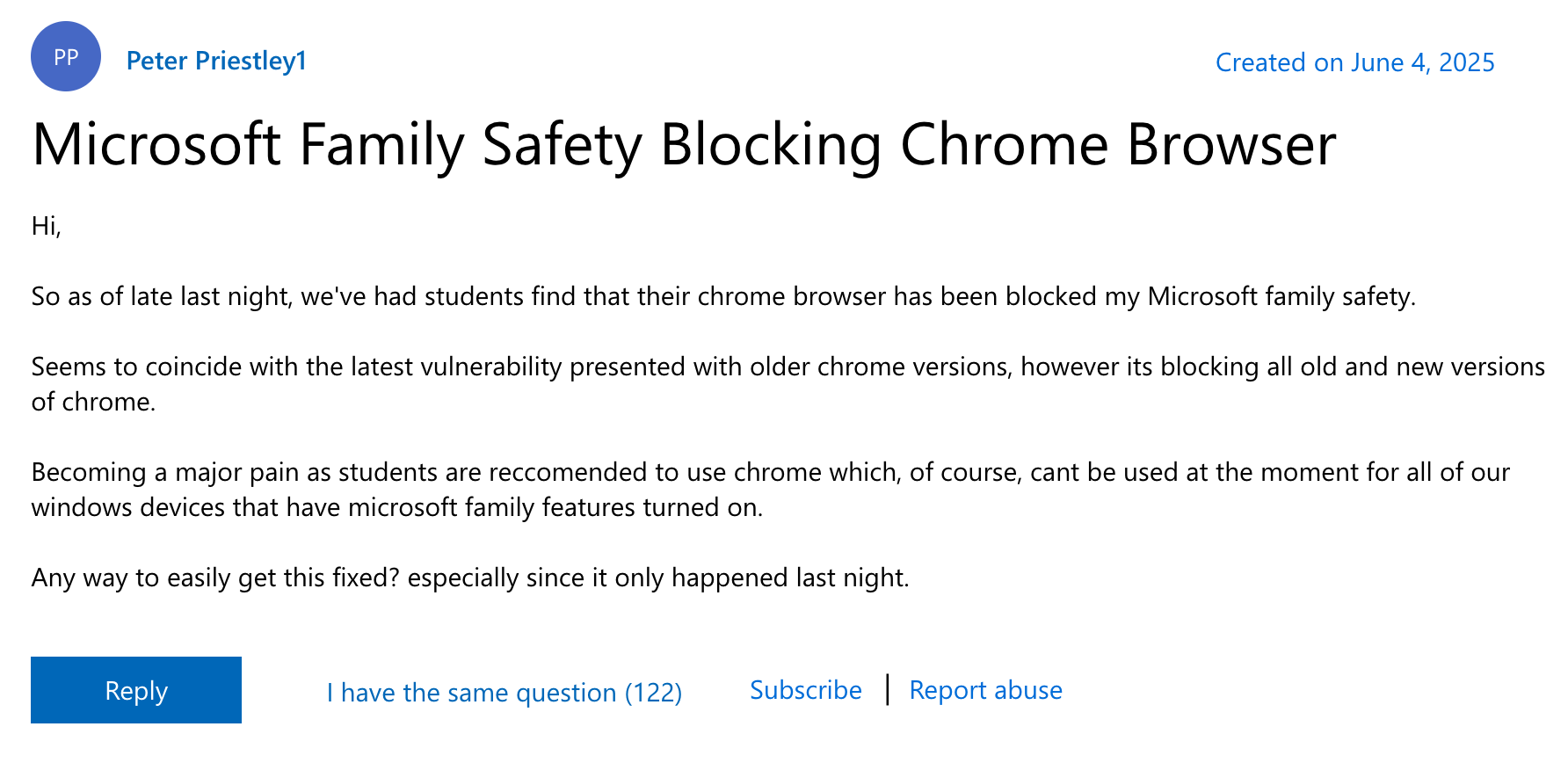1568x763 pixels.
Task: Click the word Microsoft in the post title
Action: (156, 144)
